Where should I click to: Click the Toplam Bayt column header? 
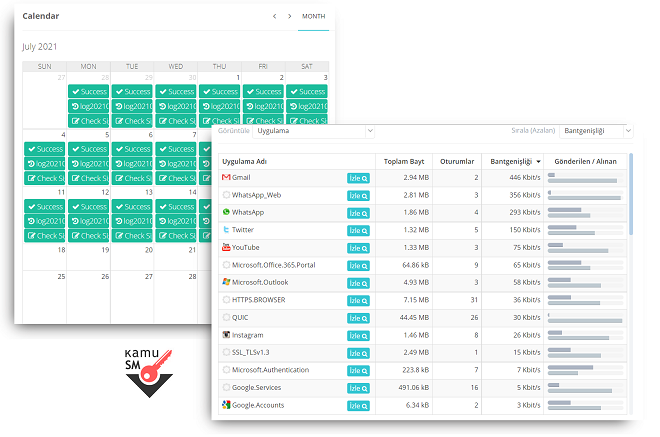pyautogui.click(x=405, y=160)
